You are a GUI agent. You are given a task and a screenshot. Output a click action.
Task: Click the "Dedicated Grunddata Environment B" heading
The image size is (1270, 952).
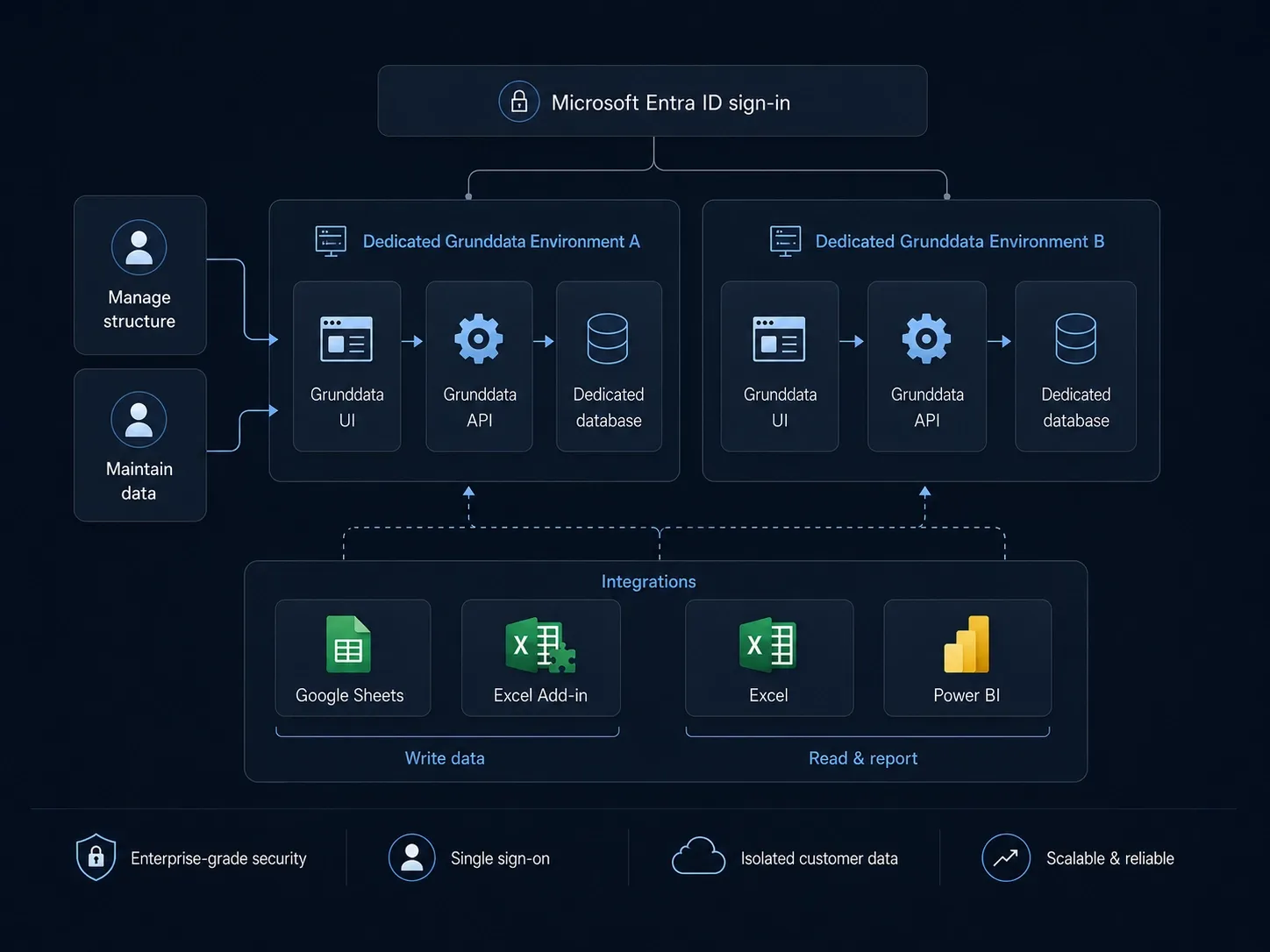click(x=960, y=241)
